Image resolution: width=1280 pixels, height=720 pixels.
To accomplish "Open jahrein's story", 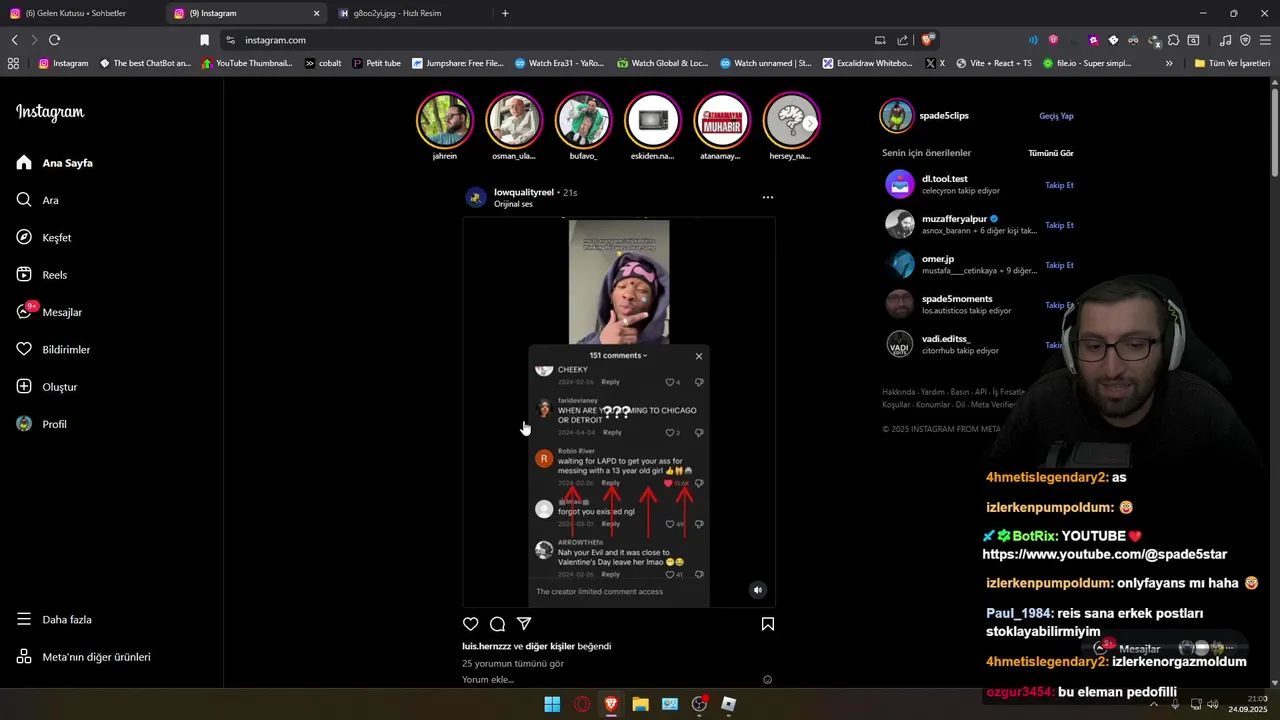I will click(x=444, y=120).
